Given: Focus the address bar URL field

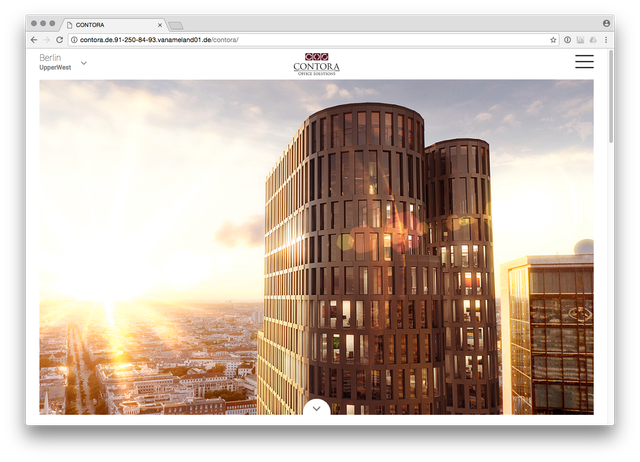Looking at the screenshot, I should tap(300, 40).
